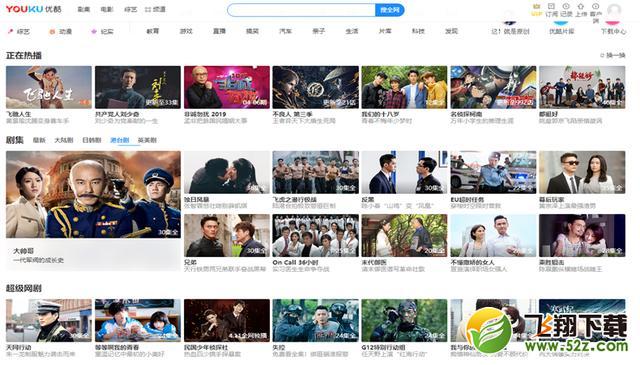Open the large 大帅哥 drama poster
The image size is (640, 365).
click(93, 194)
